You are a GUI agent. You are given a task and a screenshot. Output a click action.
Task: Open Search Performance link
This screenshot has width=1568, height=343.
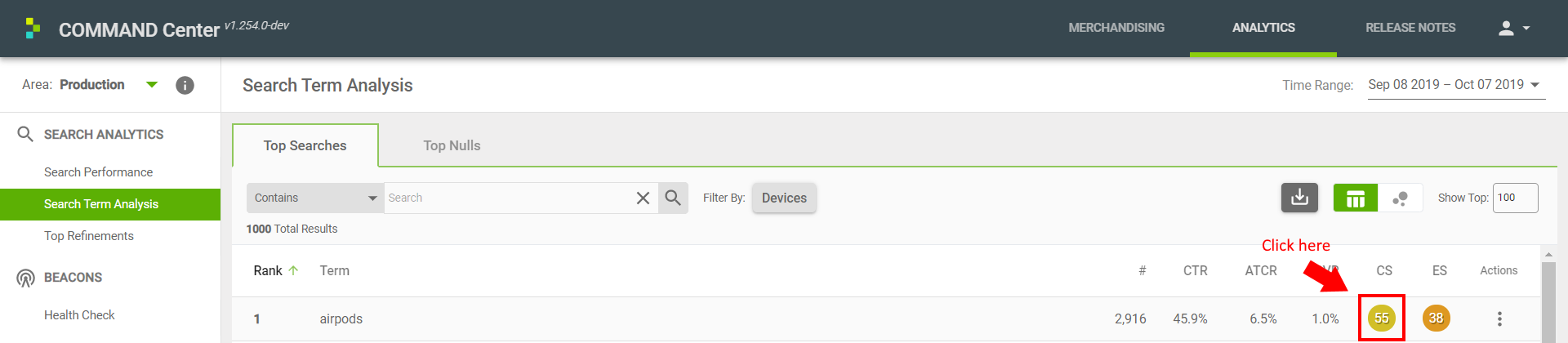pyautogui.click(x=98, y=172)
